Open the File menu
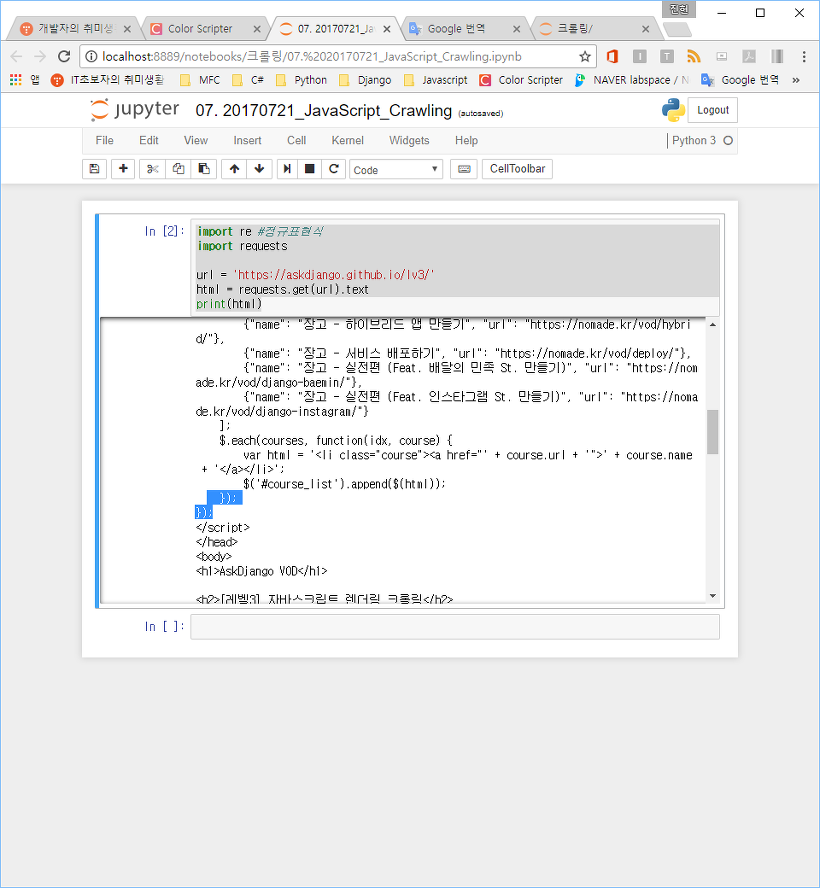This screenshot has width=820, height=888. (104, 140)
